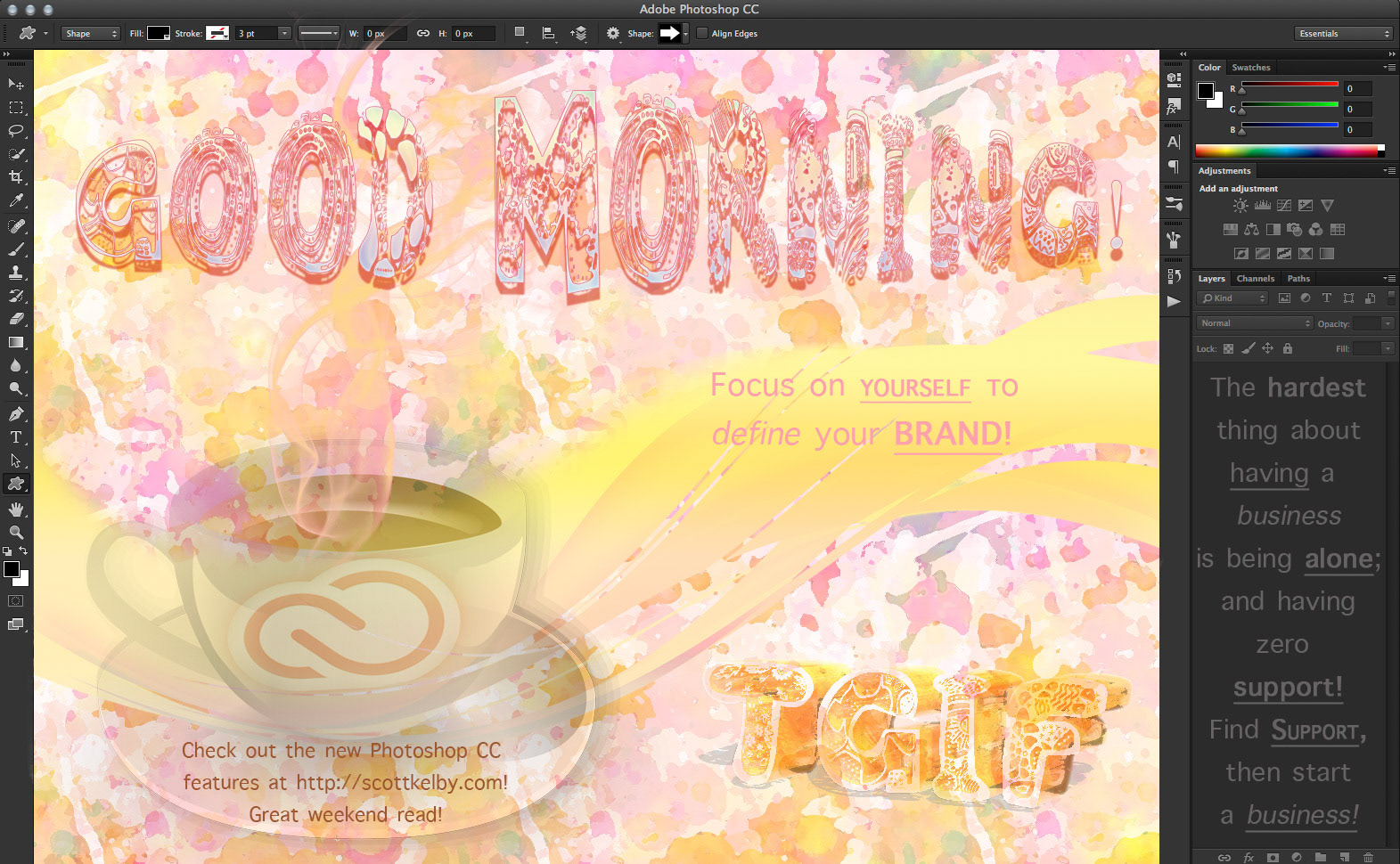Select the Dodge tool

click(x=16, y=388)
